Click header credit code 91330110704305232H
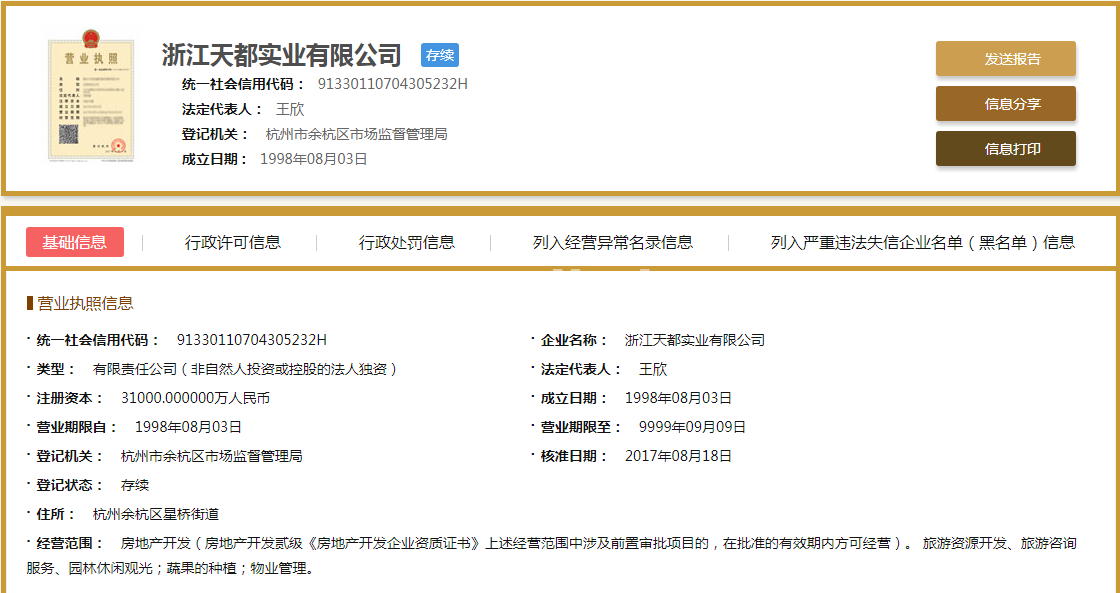 tap(392, 84)
